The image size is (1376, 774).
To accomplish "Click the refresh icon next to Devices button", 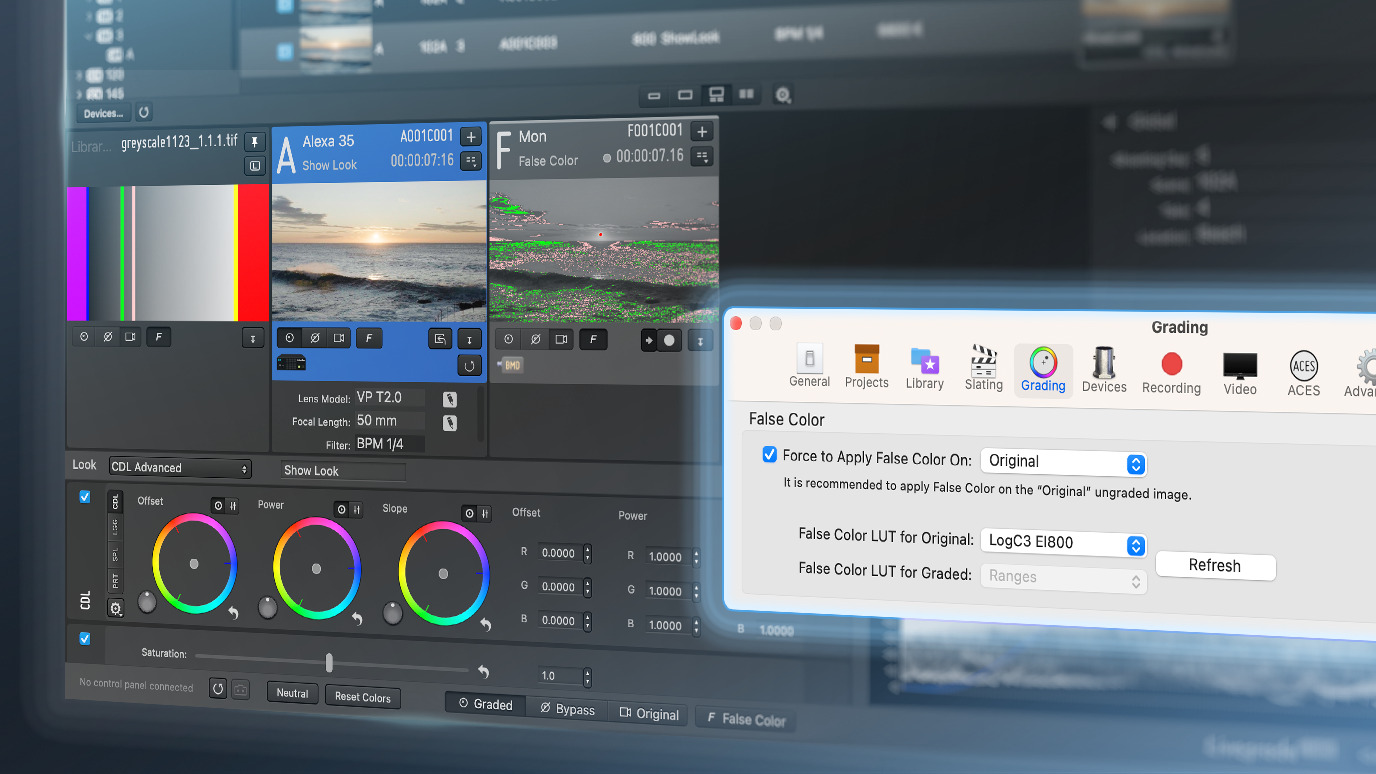I will (x=143, y=113).
